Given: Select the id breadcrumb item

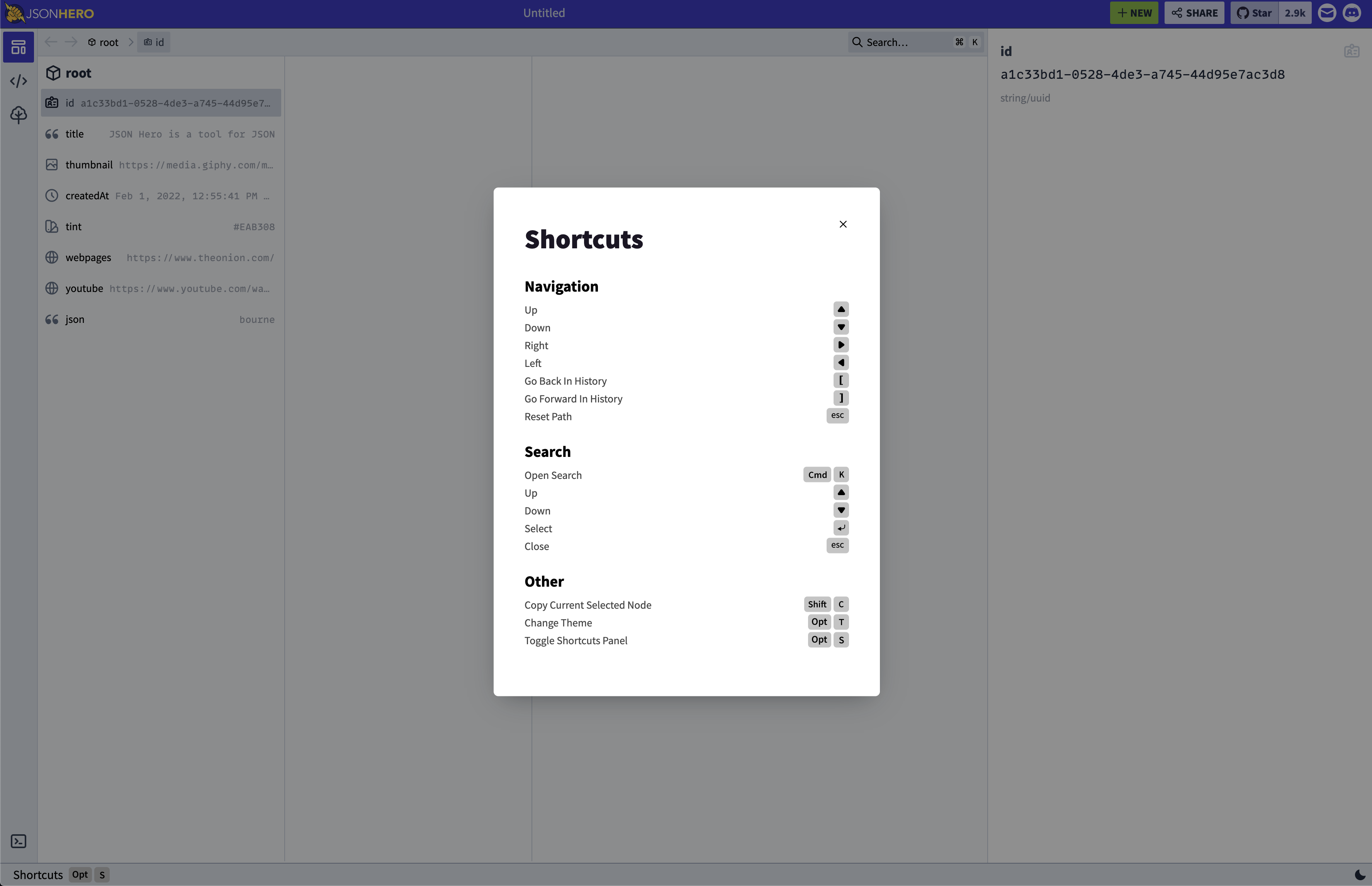Looking at the screenshot, I should [154, 42].
